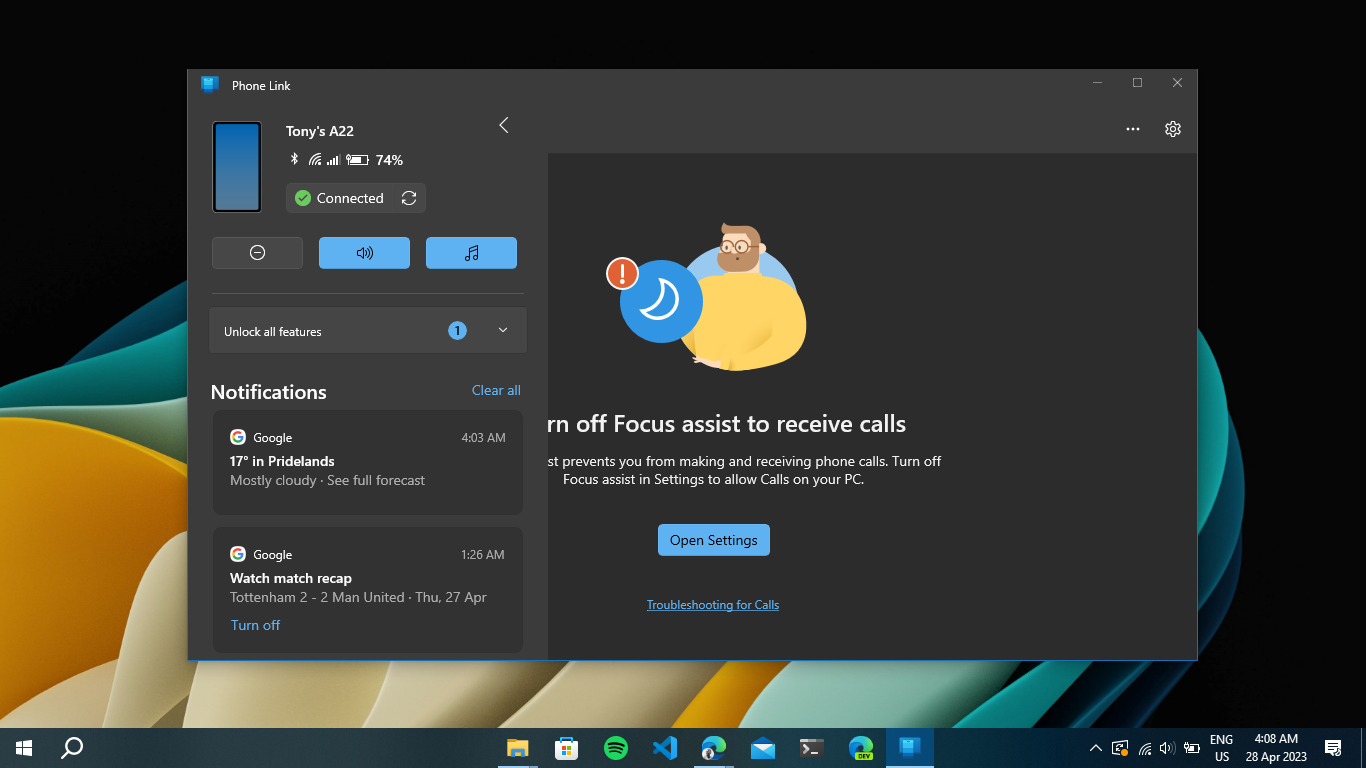Click Turn off in match recap notification
The image size is (1366, 768).
point(255,625)
